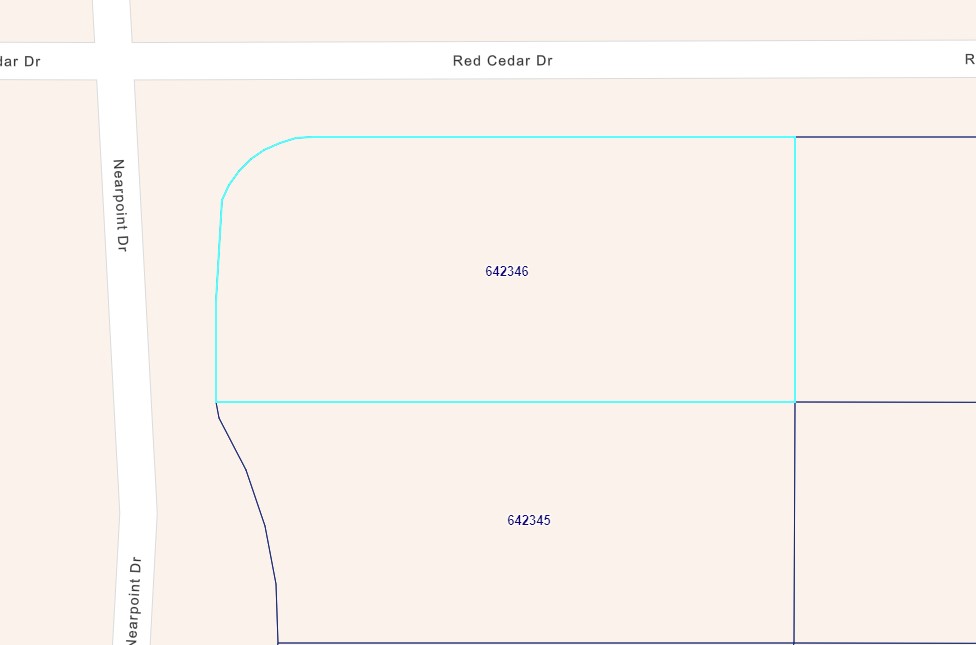Click the southwest corner of highlighted parcel 642346
The height and width of the screenshot is (645, 976).
pos(216,402)
